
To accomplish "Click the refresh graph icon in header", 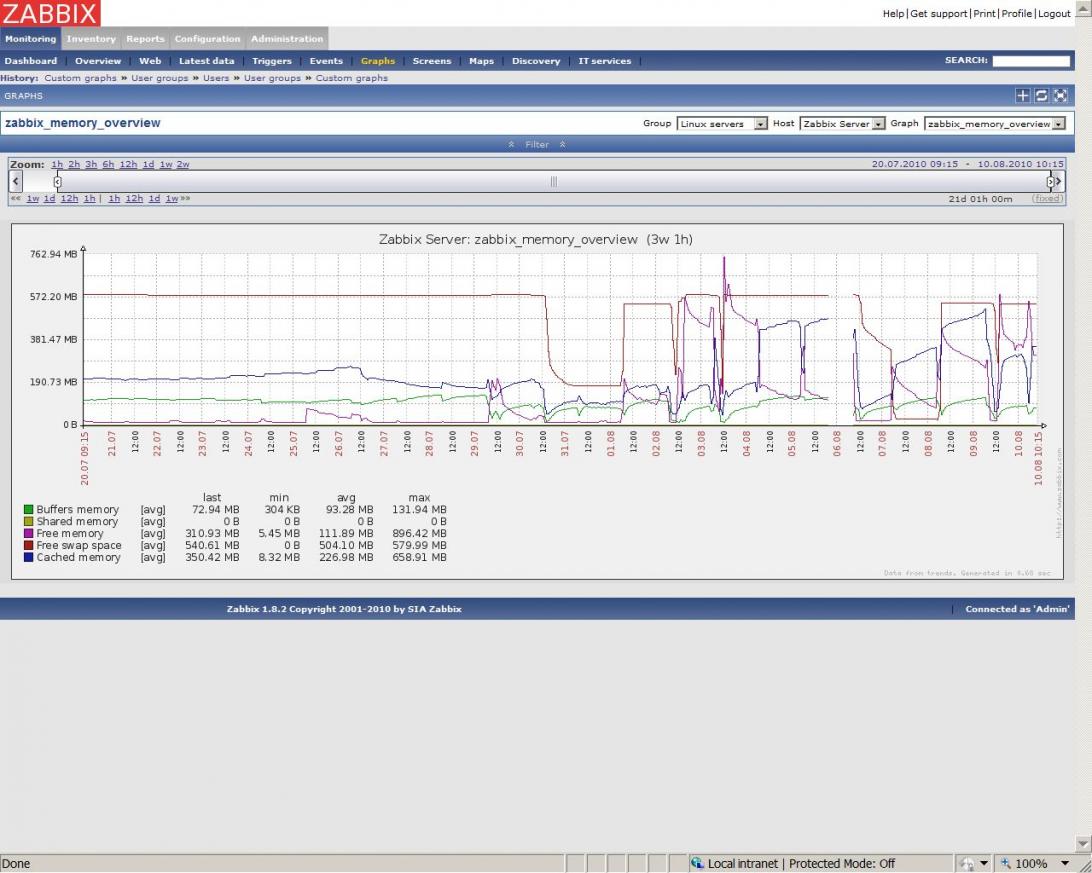I will [1041, 96].
